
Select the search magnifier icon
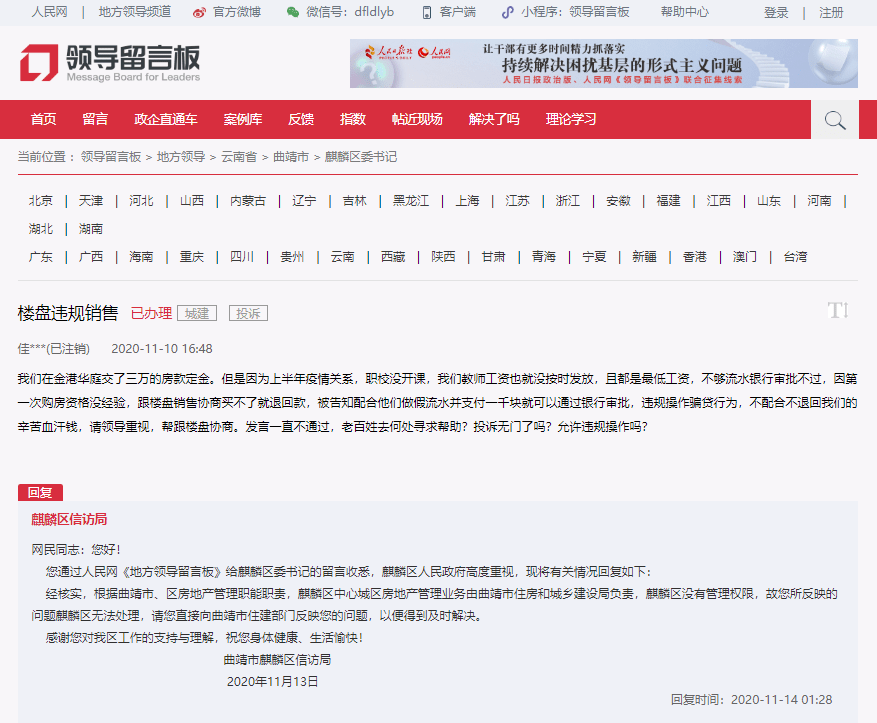[x=834, y=119]
